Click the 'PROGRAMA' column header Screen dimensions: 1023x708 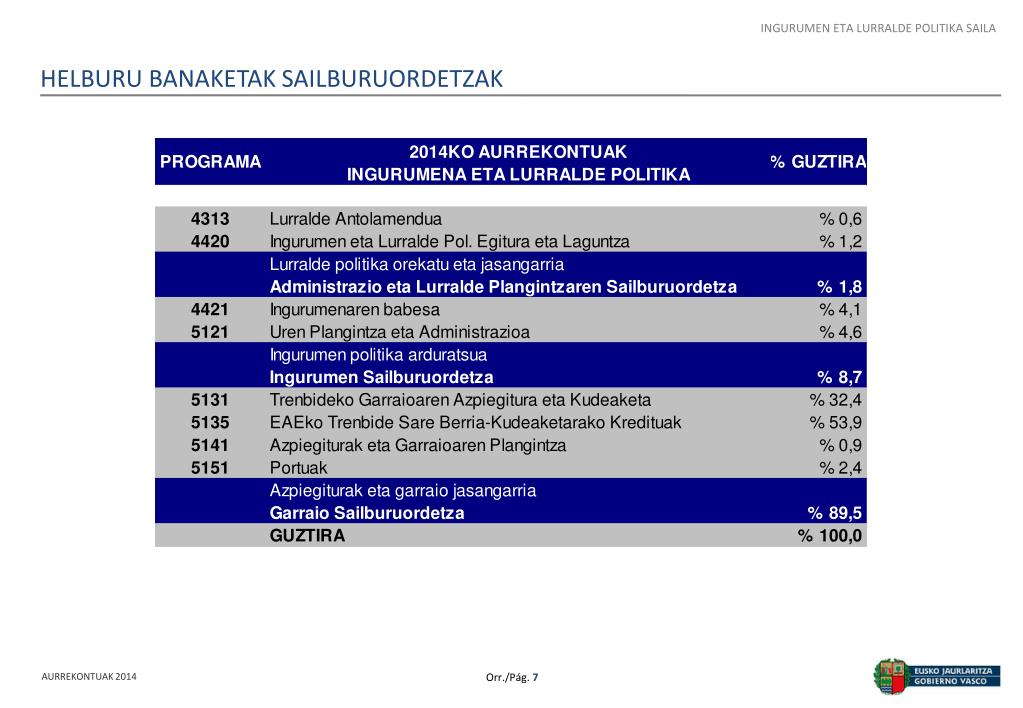[x=210, y=162]
